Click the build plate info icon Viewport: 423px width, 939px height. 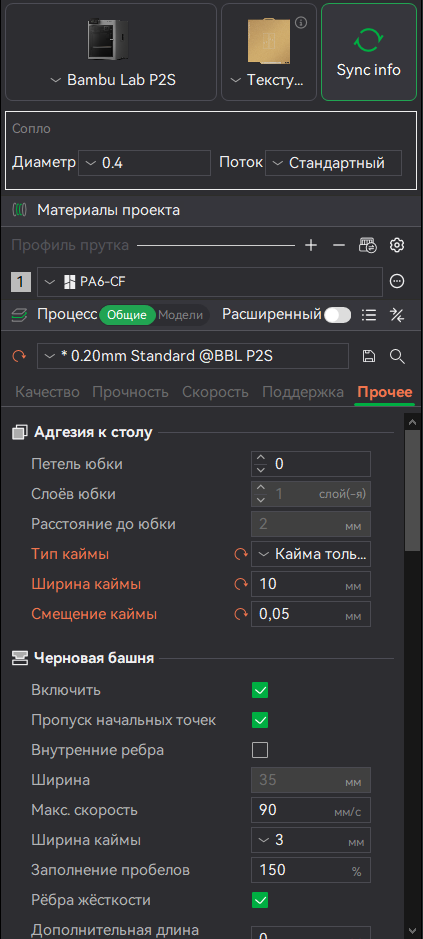click(302, 23)
